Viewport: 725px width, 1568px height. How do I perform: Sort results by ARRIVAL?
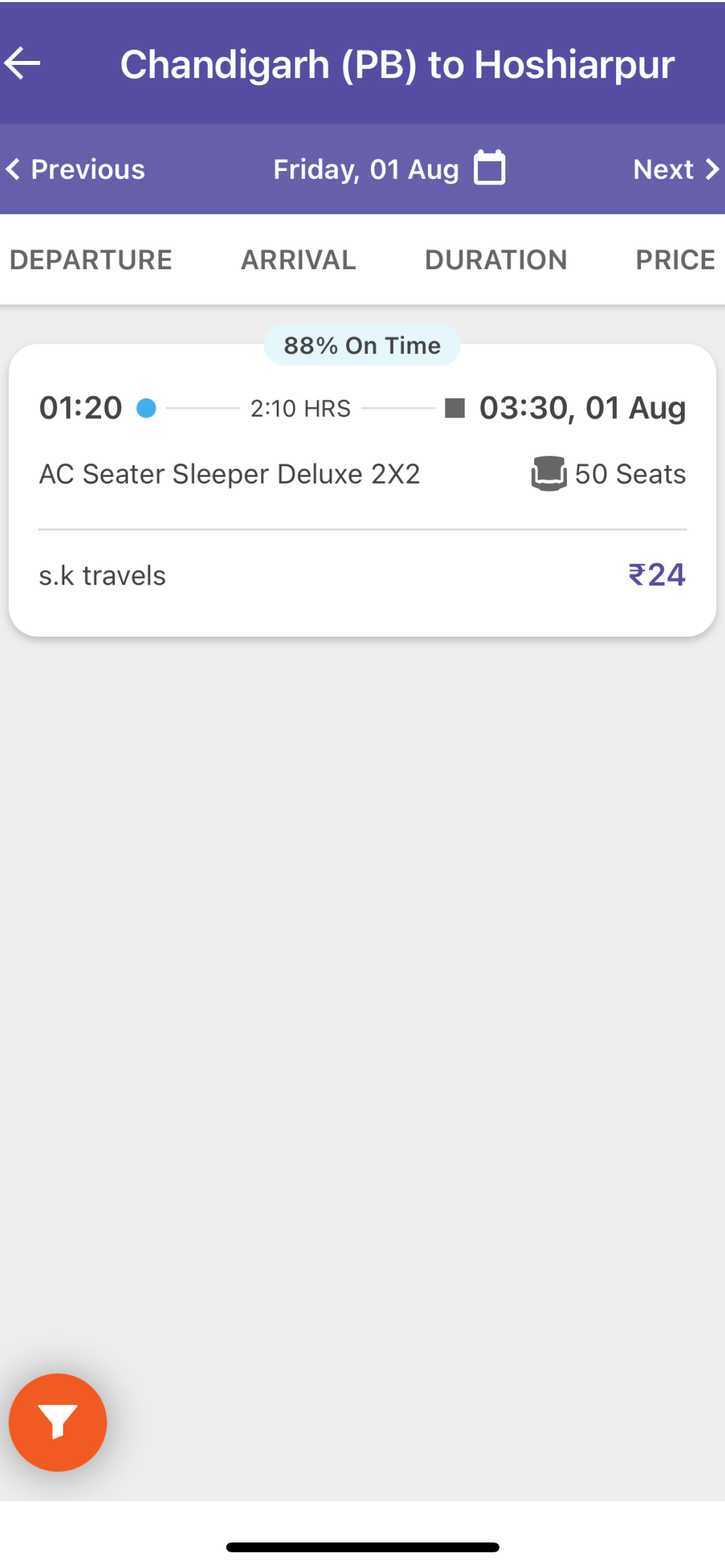tap(298, 260)
